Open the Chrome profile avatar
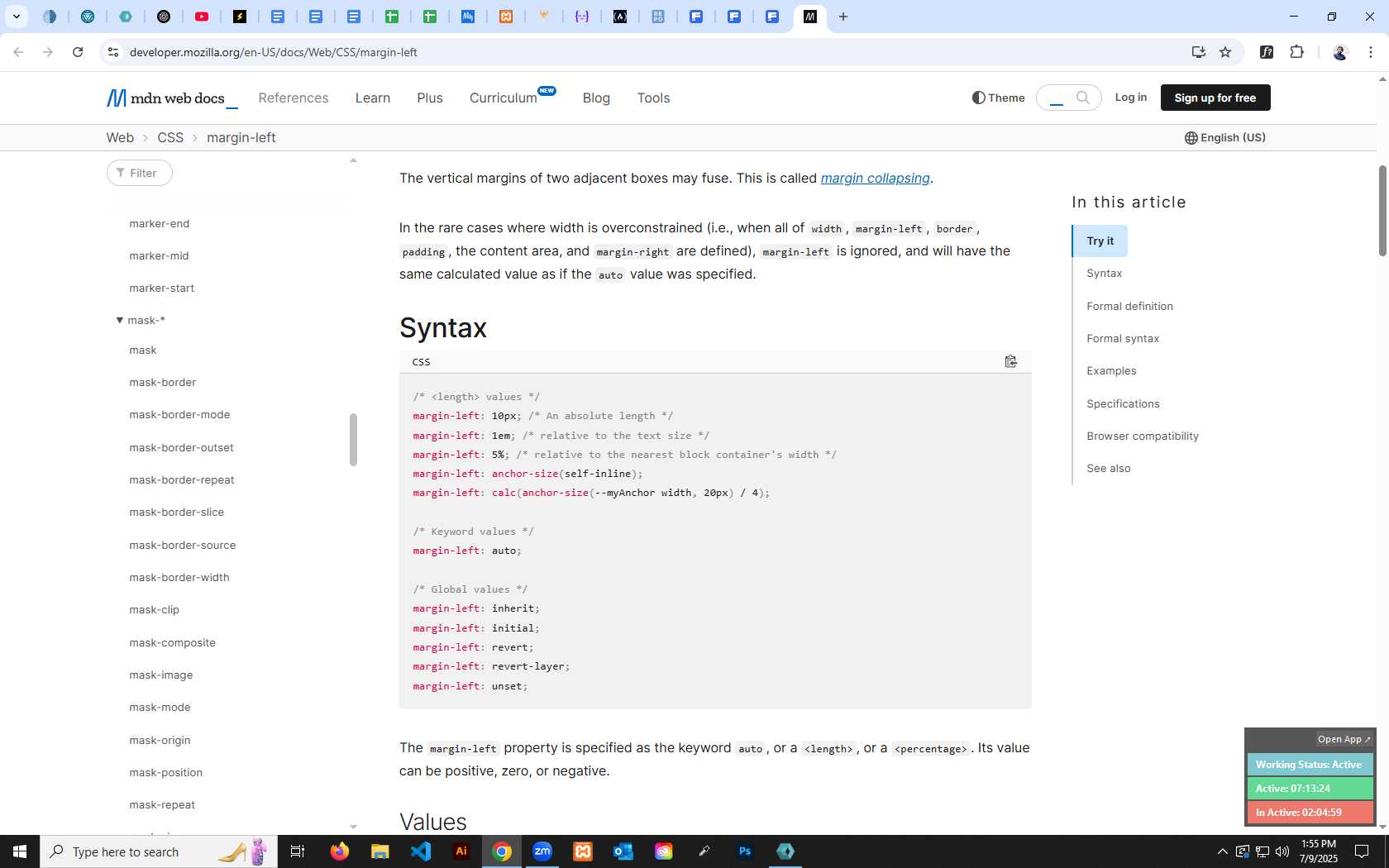The height and width of the screenshot is (868, 1389). coord(1340,52)
